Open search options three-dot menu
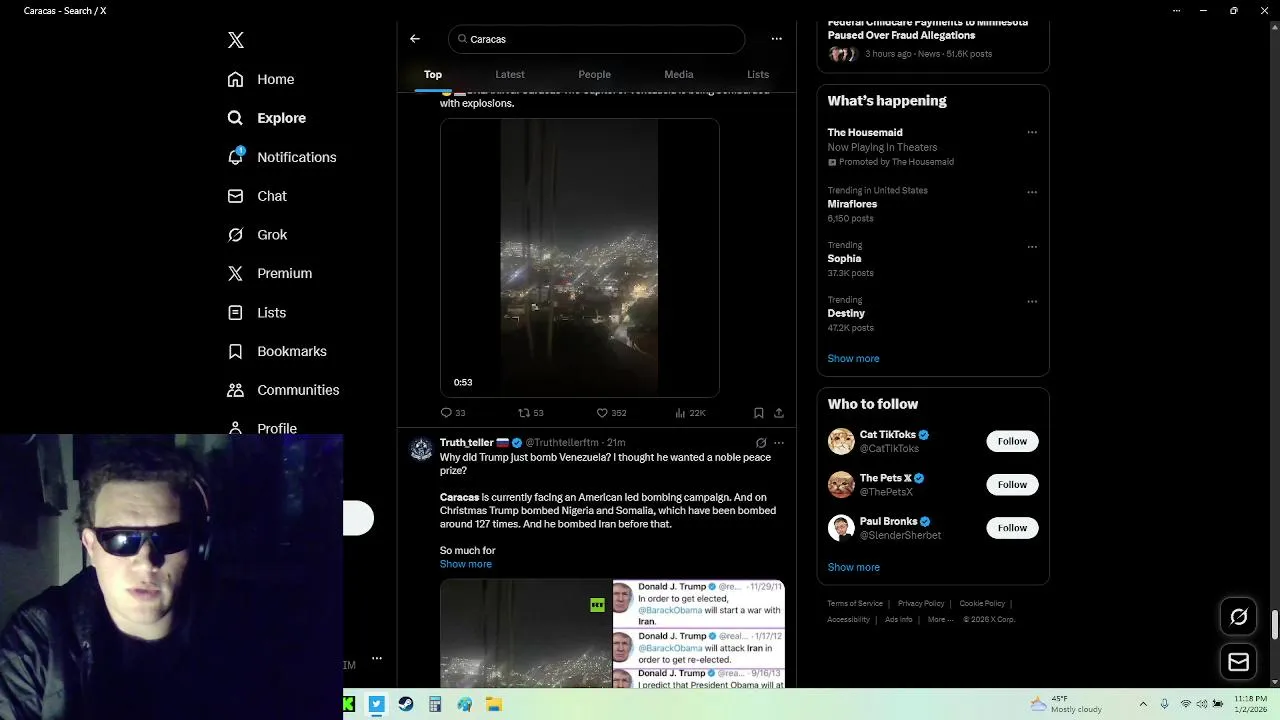 click(x=777, y=39)
